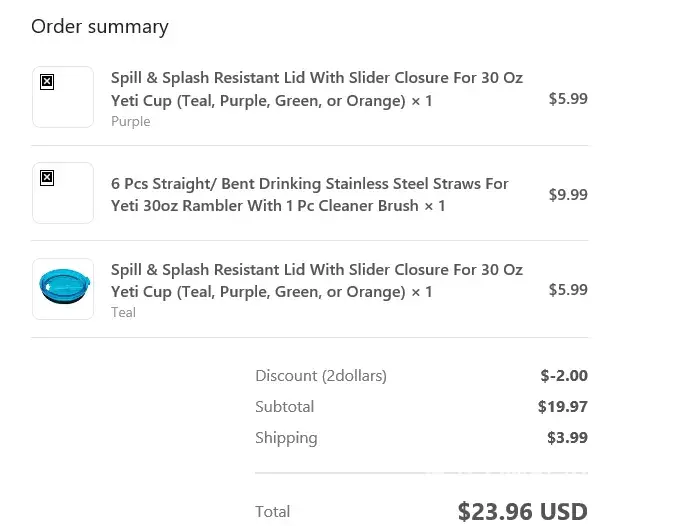Click the Shipping label
Screen dimensions: 688x526
[286, 438]
